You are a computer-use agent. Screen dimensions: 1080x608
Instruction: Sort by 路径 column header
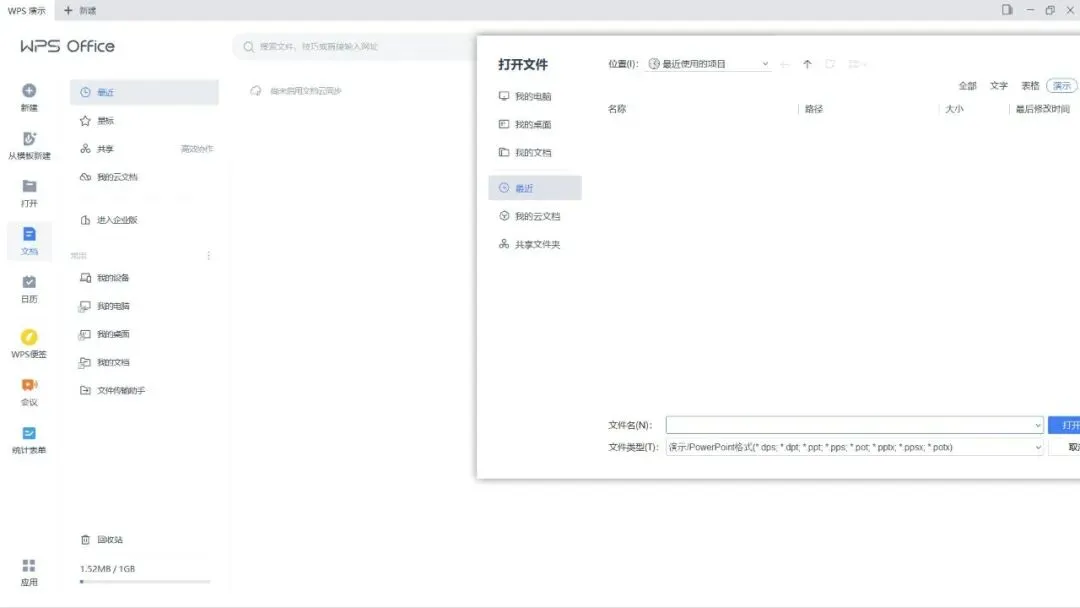point(814,109)
